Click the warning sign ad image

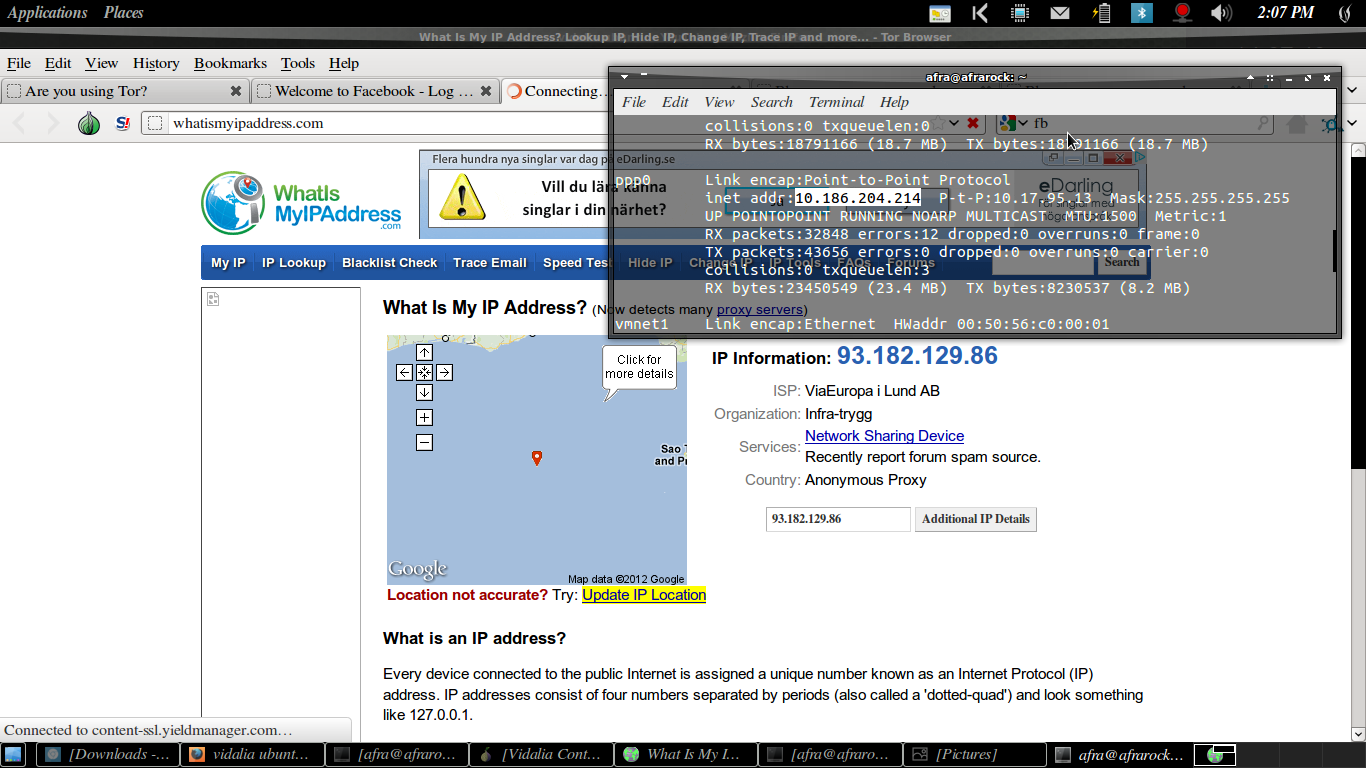tap(463, 197)
